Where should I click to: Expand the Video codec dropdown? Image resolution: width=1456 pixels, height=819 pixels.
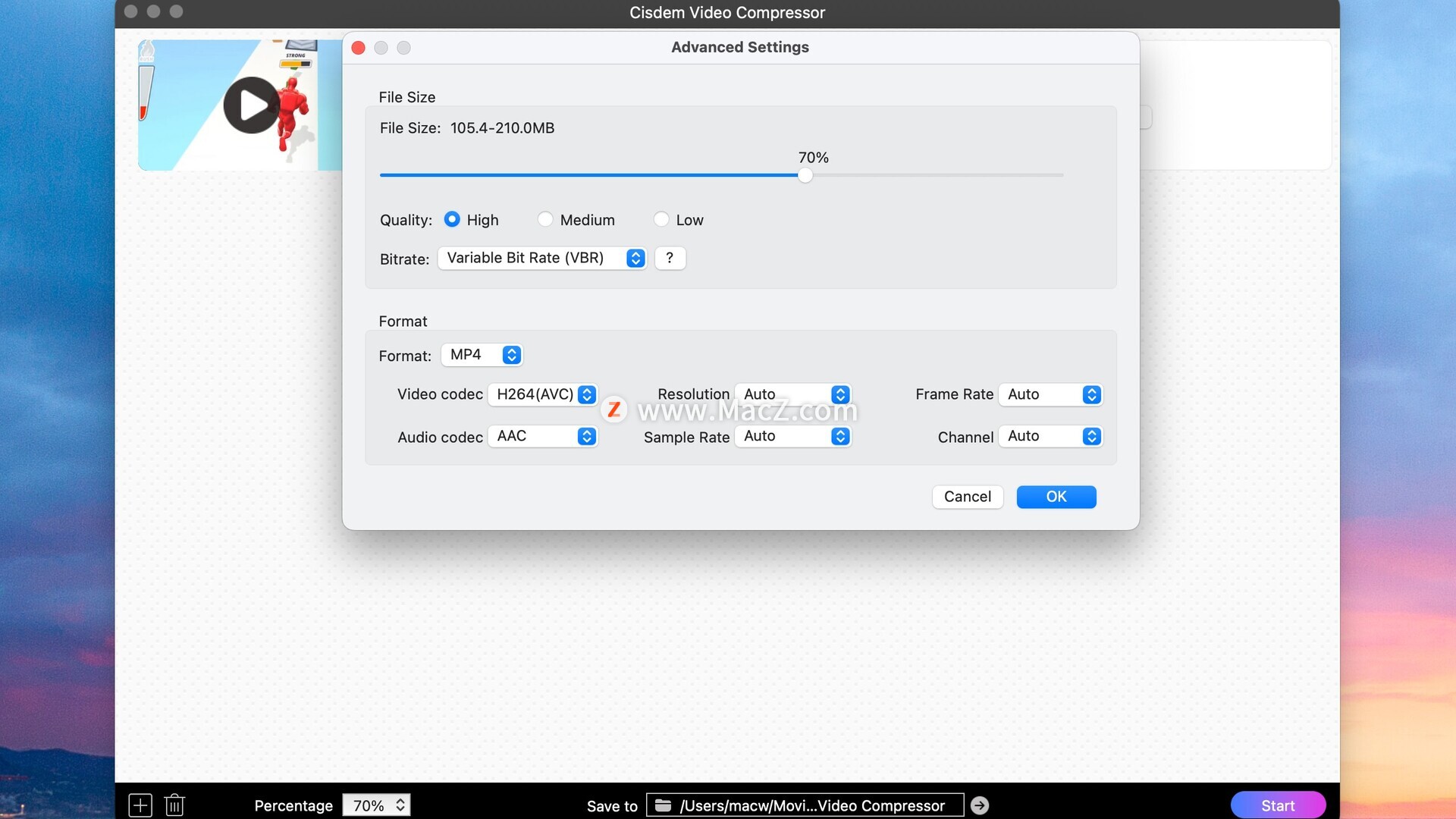(543, 394)
